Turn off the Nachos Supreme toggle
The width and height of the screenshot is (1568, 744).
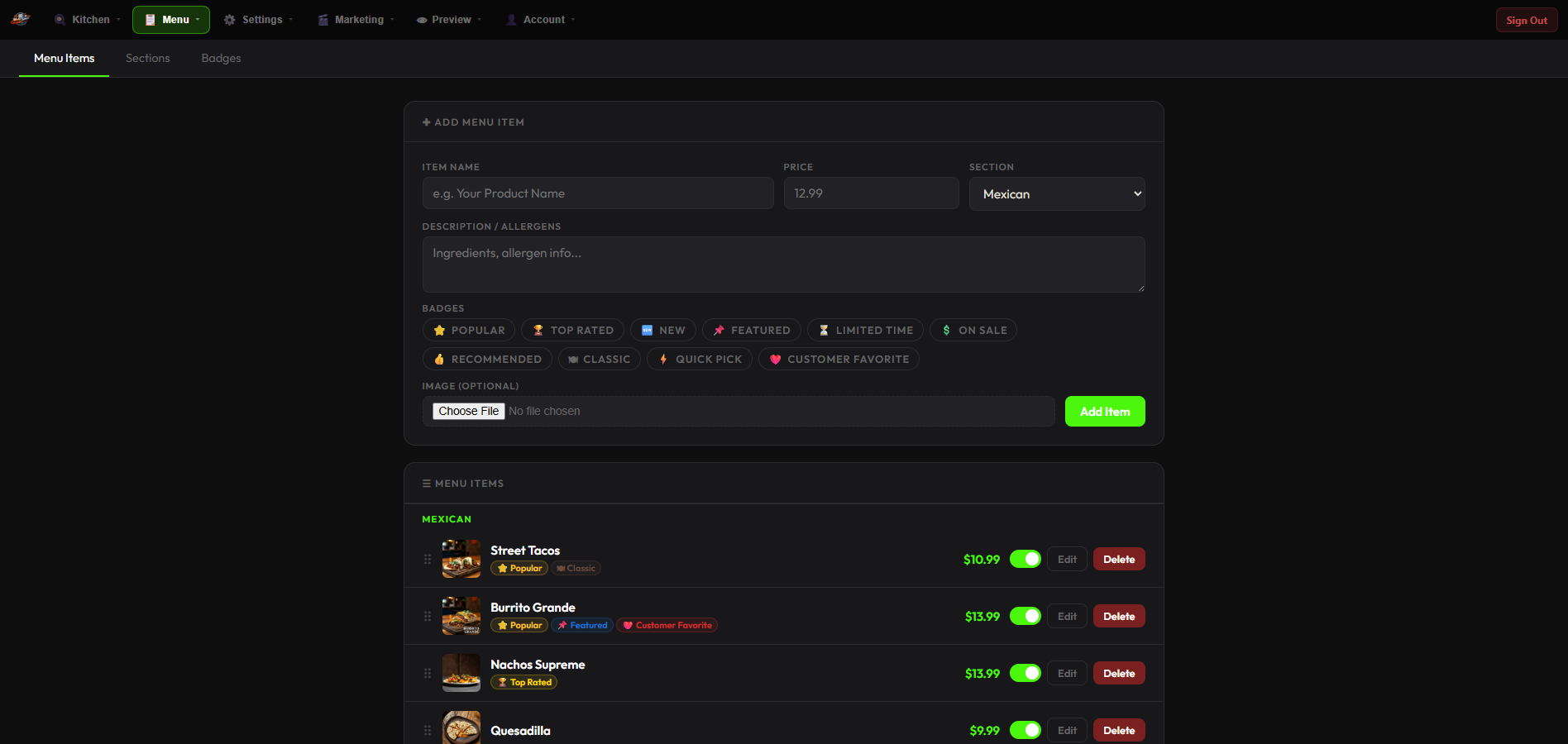(x=1025, y=673)
